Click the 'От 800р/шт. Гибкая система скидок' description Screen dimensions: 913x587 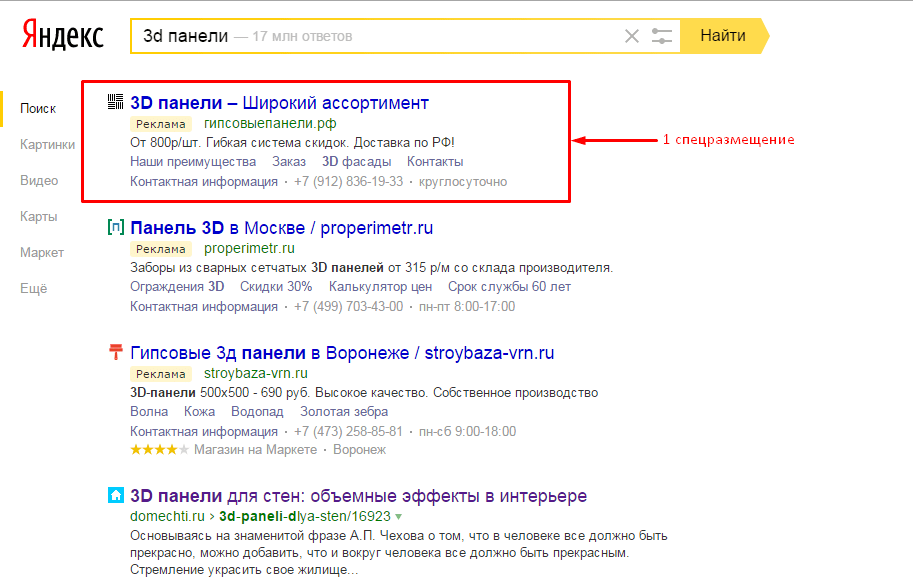coord(292,143)
